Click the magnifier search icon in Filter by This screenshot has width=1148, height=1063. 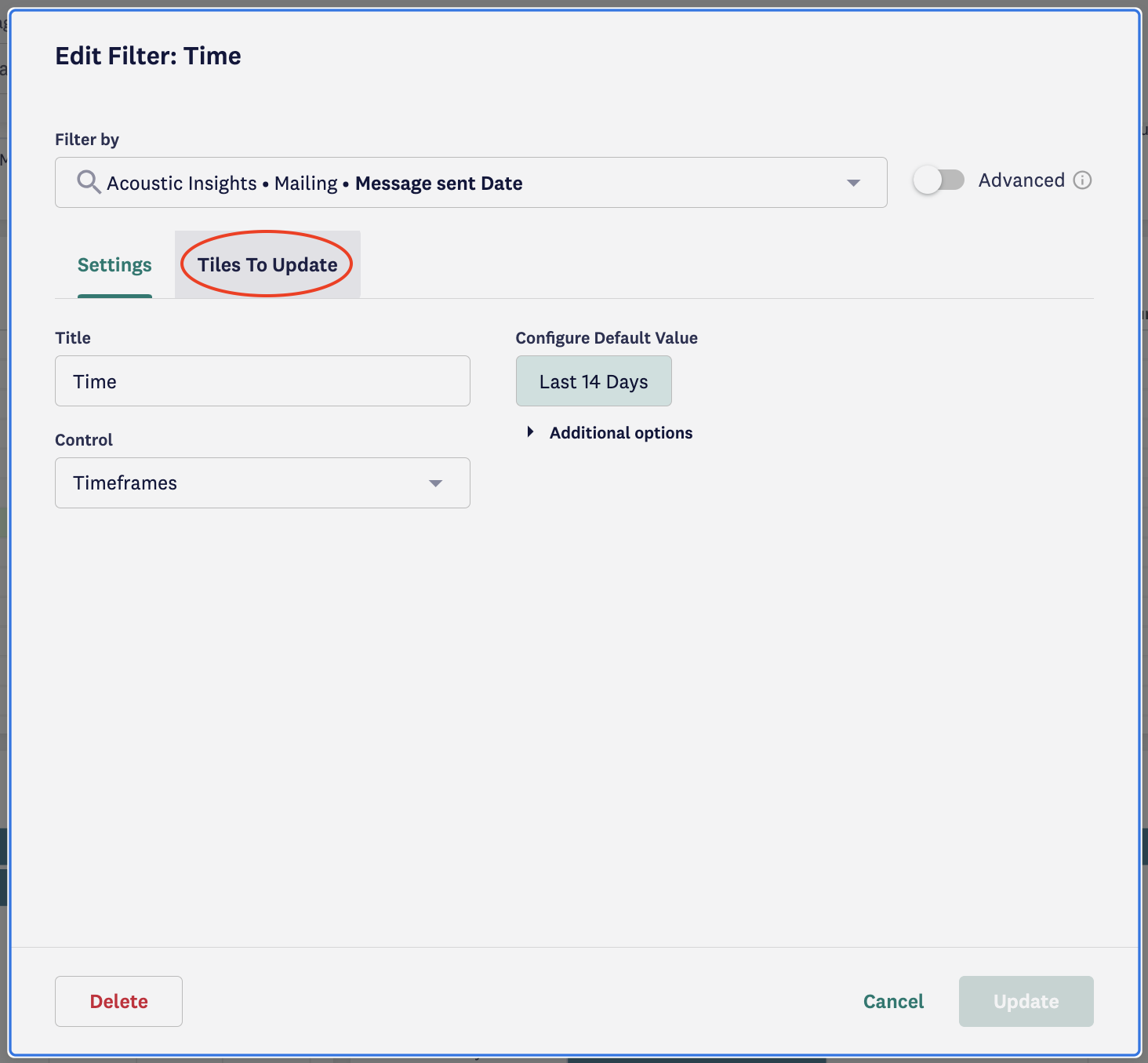[x=88, y=182]
